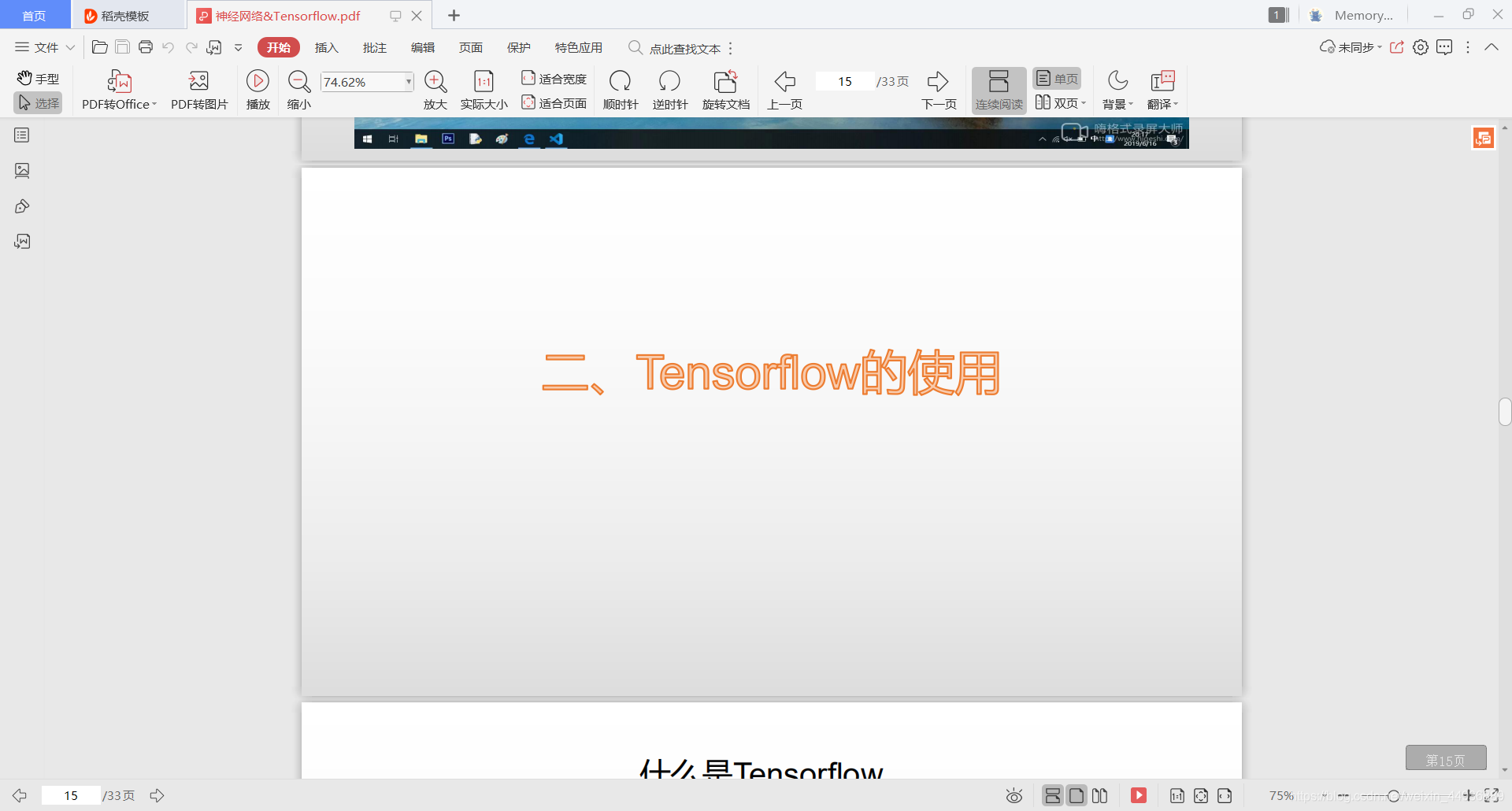Viewport: 1512px width, 811px height.
Task: Click the share icon near 未同步
Action: coord(1397,47)
